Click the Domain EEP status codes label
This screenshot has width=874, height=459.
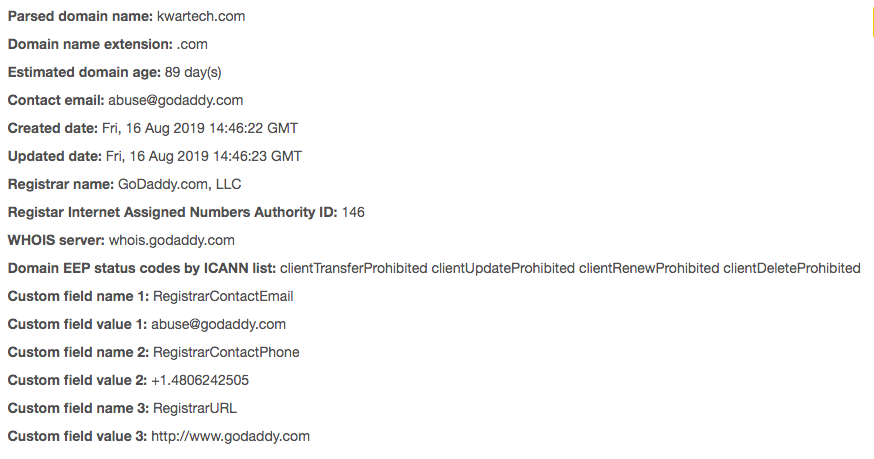coord(142,268)
